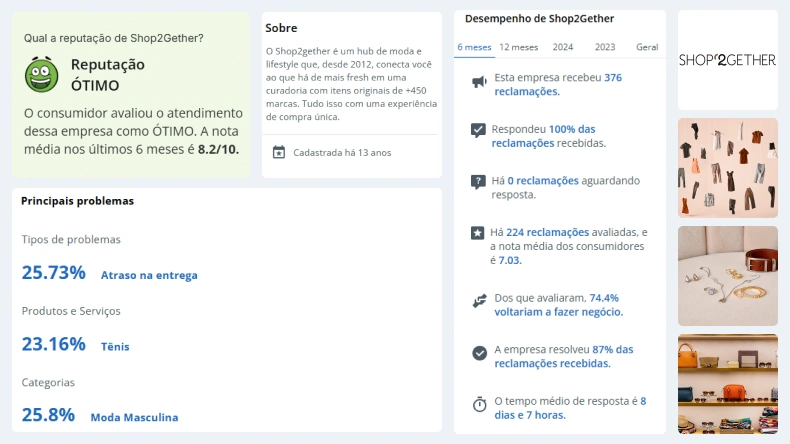Click the Shop2gether description paragraph under Sobre
790x444 pixels.
[352, 84]
